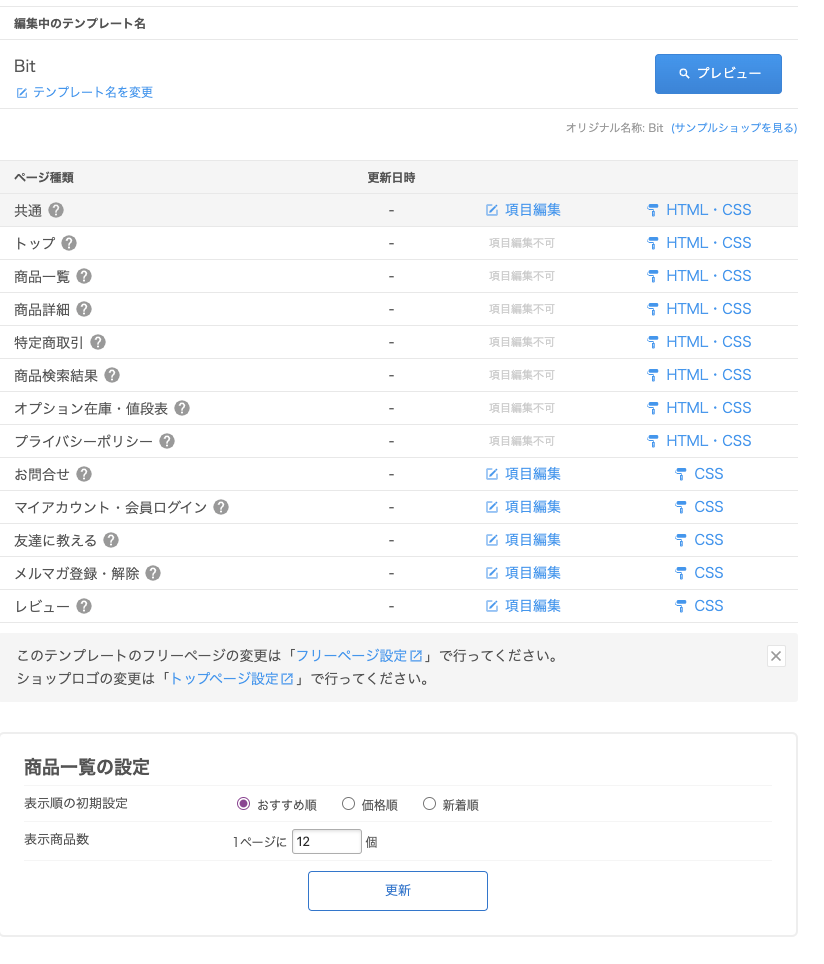Click the プレビュー preview button
This screenshot has height=964, width=824.
pyautogui.click(x=718, y=74)
